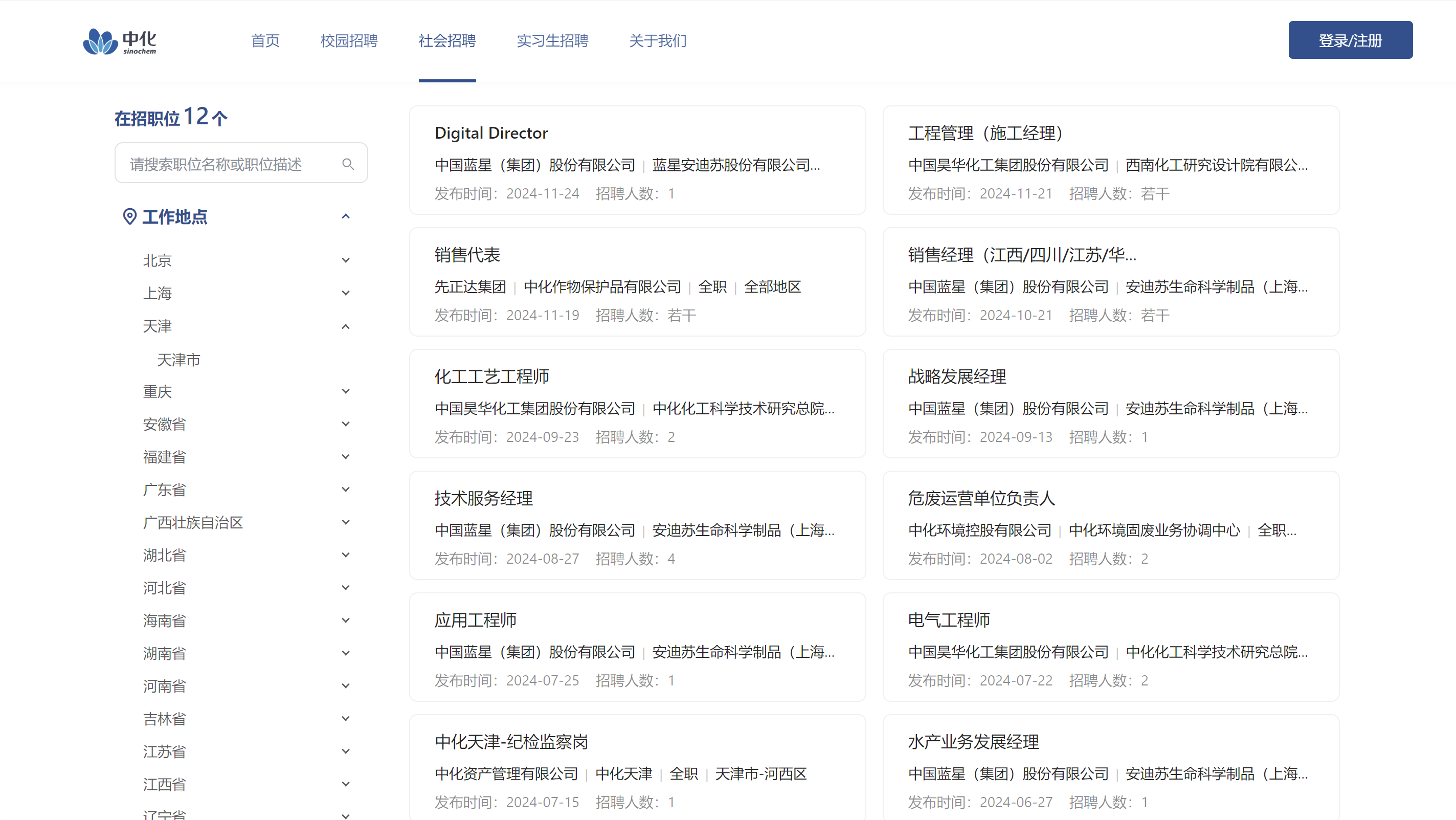Open the 社会招聘 nav tab
1456x820 pixels.
point(447,41)
